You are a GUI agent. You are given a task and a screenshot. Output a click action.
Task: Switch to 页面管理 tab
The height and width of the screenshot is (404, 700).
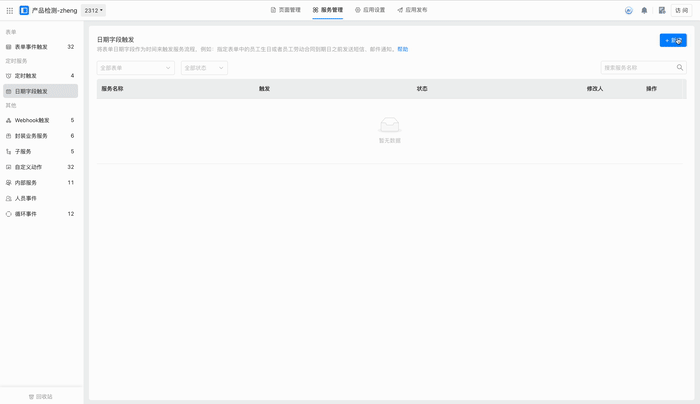click(285, 10)
